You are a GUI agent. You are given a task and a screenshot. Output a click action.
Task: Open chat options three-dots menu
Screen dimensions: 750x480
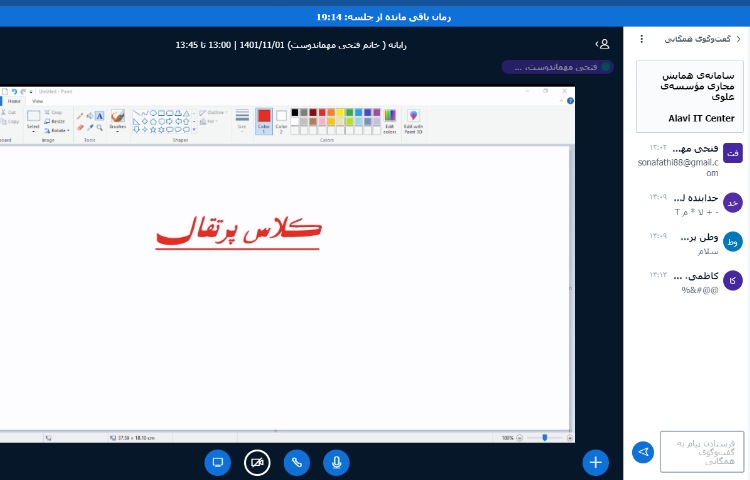coord(642,39)
